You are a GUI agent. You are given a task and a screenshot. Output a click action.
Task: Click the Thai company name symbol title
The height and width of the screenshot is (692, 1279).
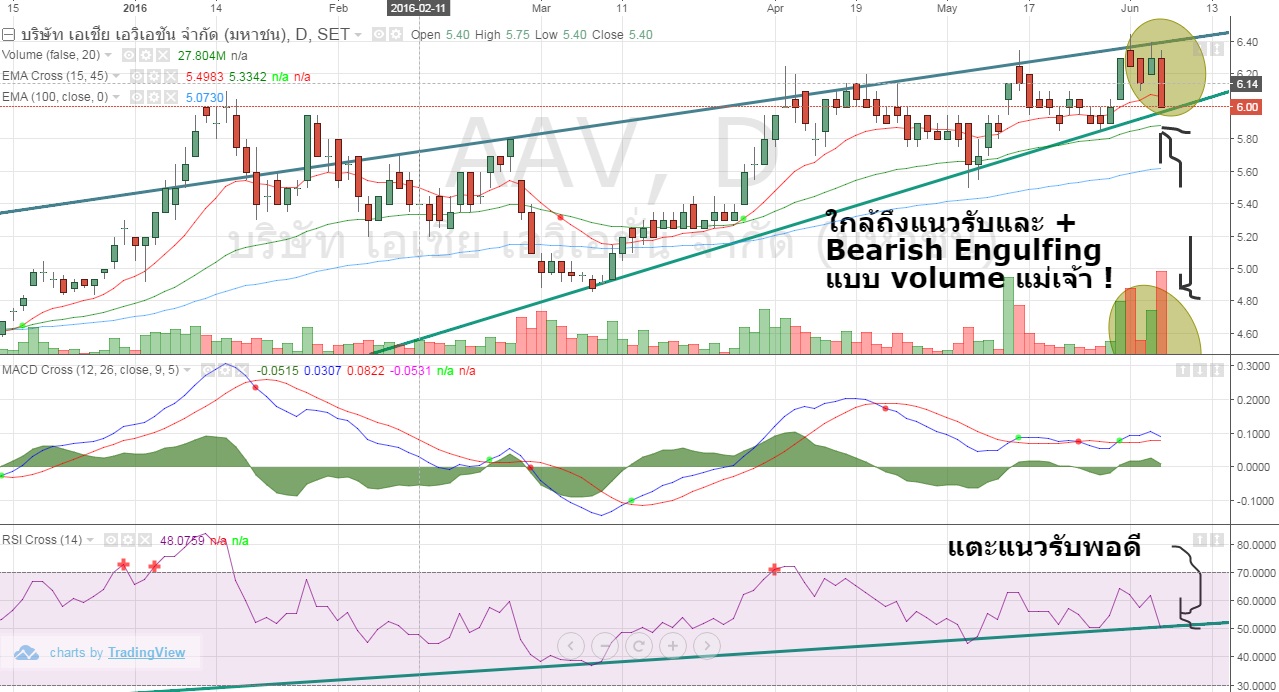(x=185, y=34)
